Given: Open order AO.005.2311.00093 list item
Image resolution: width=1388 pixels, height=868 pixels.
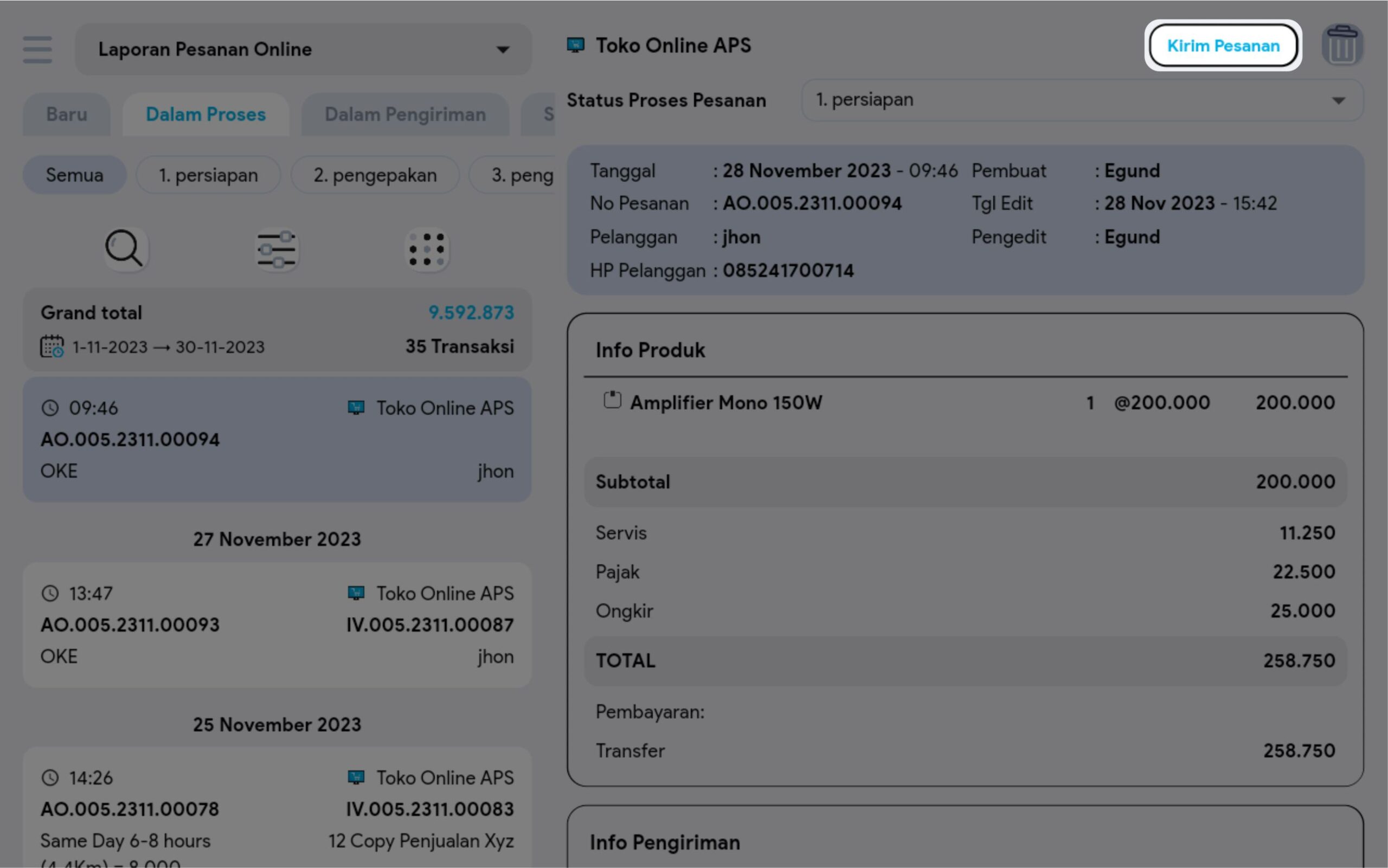Looking at the screenshot, I should coord(277,625).
